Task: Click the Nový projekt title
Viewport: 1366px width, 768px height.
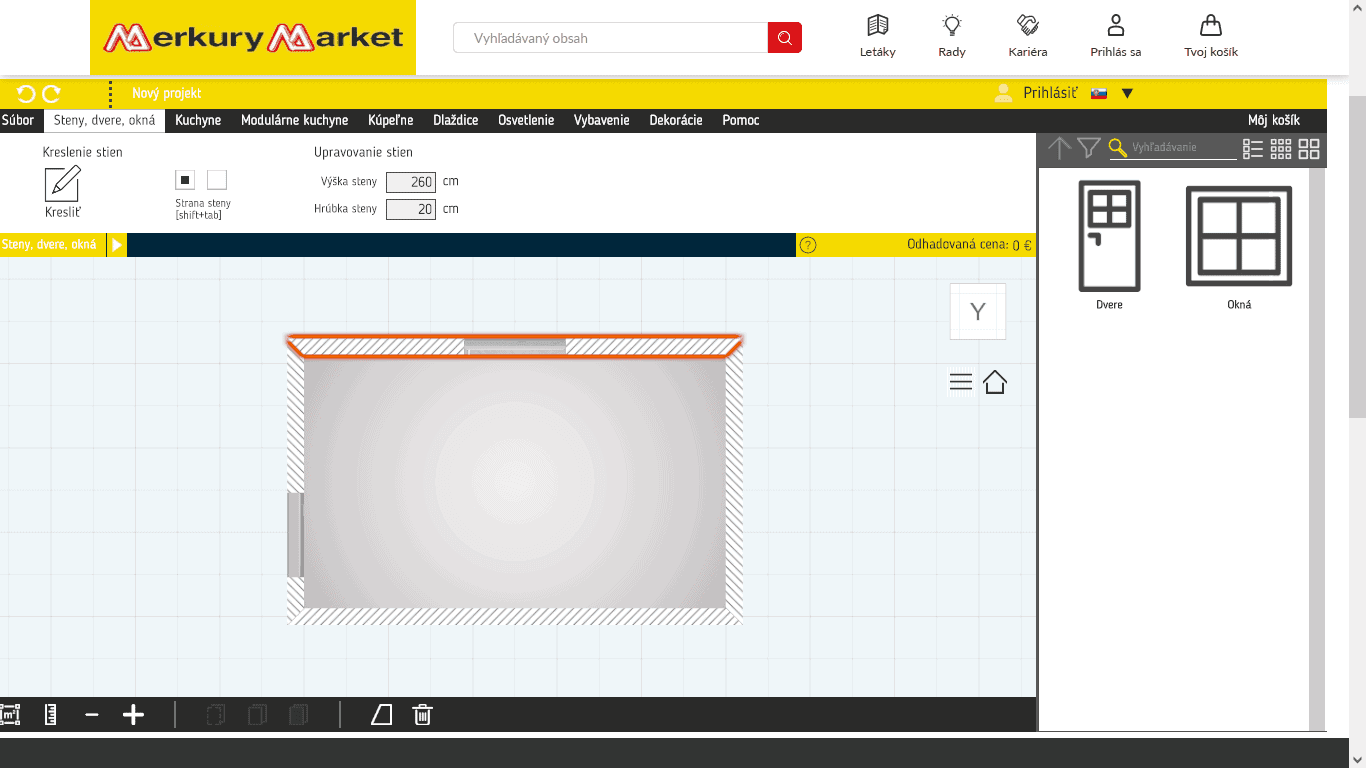Action: pyautogui.click(x=167, y=93)
